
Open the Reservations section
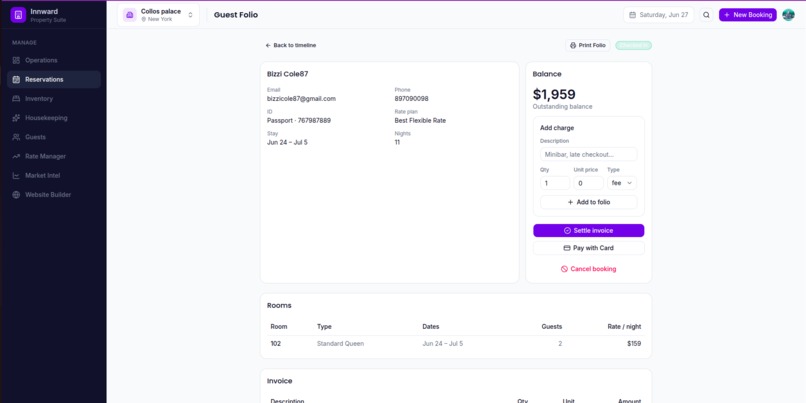point(53,80)
